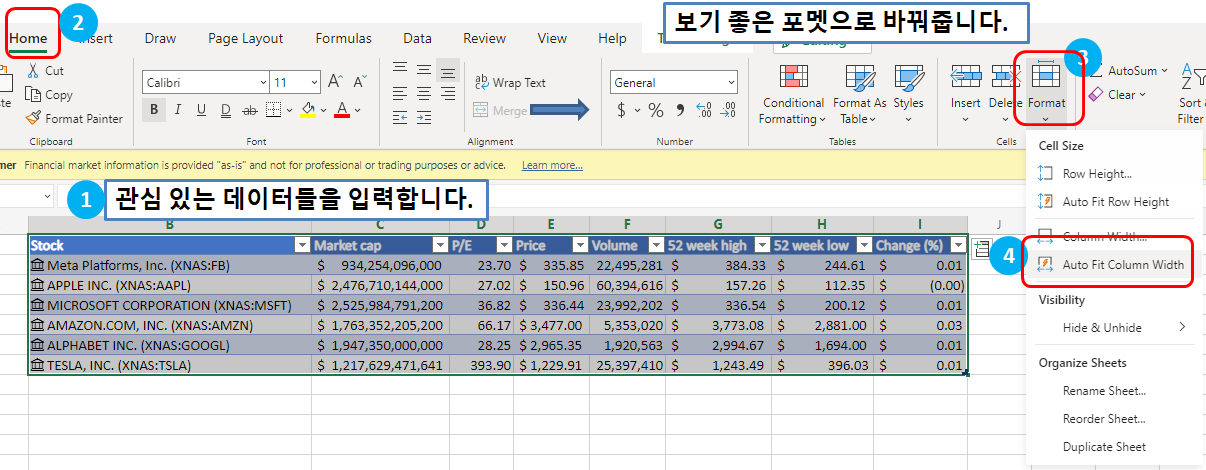Apply middle vertical alignment
The height and width of the screenshot is (470, 1206).
tap(424, 68)
